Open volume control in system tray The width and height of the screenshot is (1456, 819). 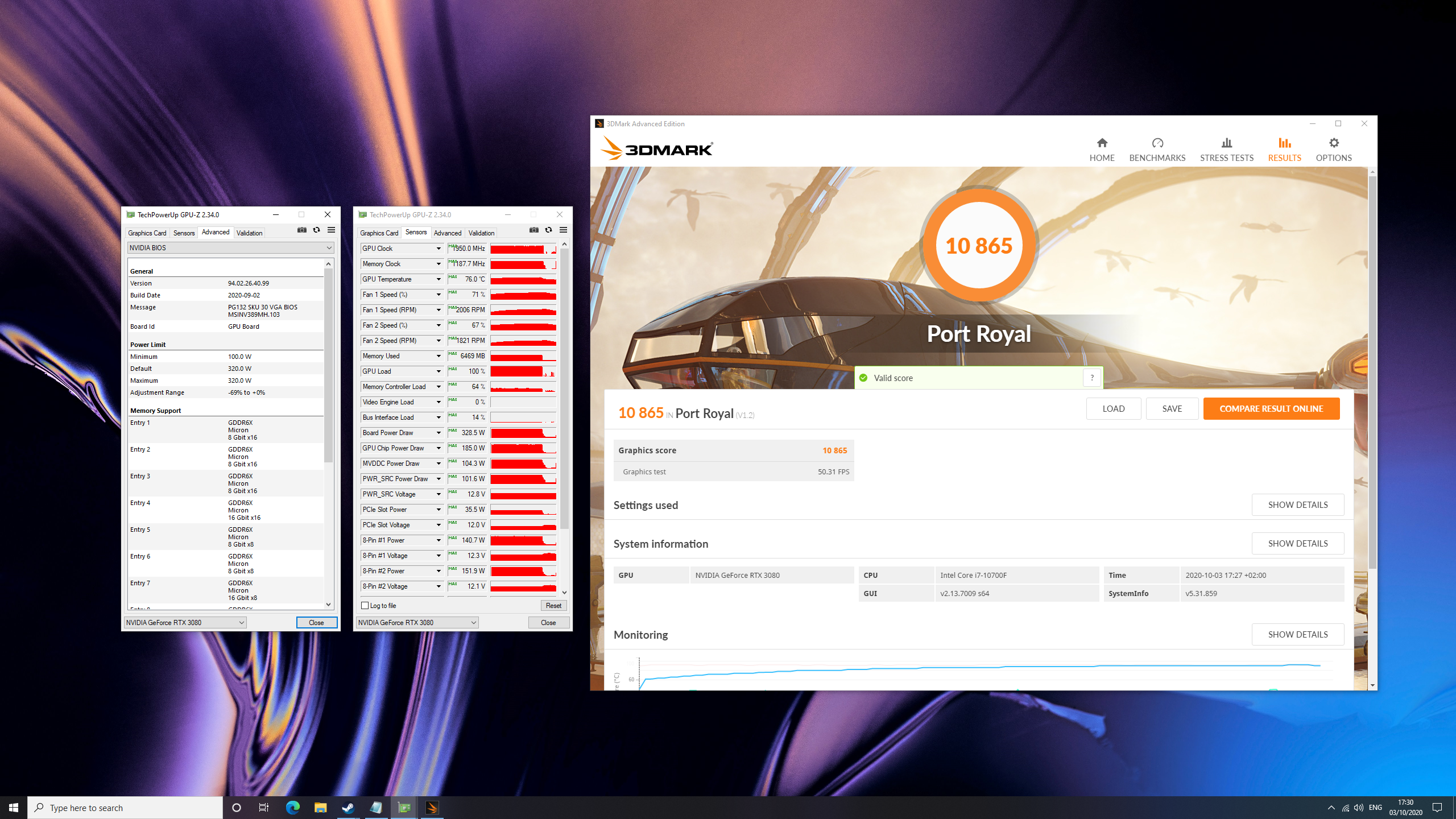pos(1359,808)
